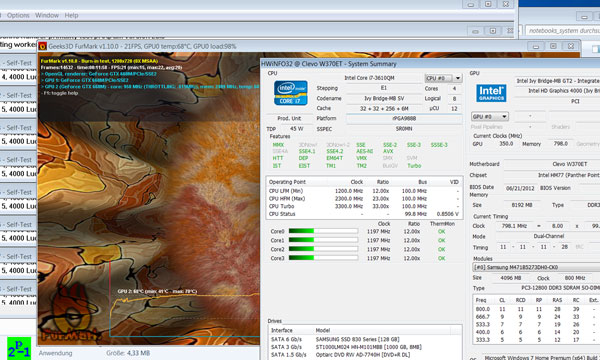Click the 'Interface' column header in Drives

pos(291,330)
